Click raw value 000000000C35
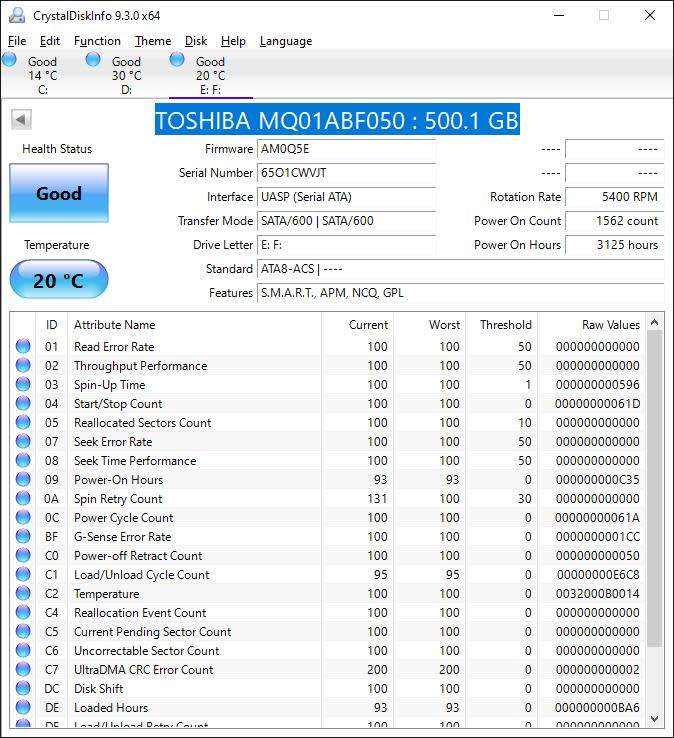This screenshot has height=738, width=674. tap(597, 480)
